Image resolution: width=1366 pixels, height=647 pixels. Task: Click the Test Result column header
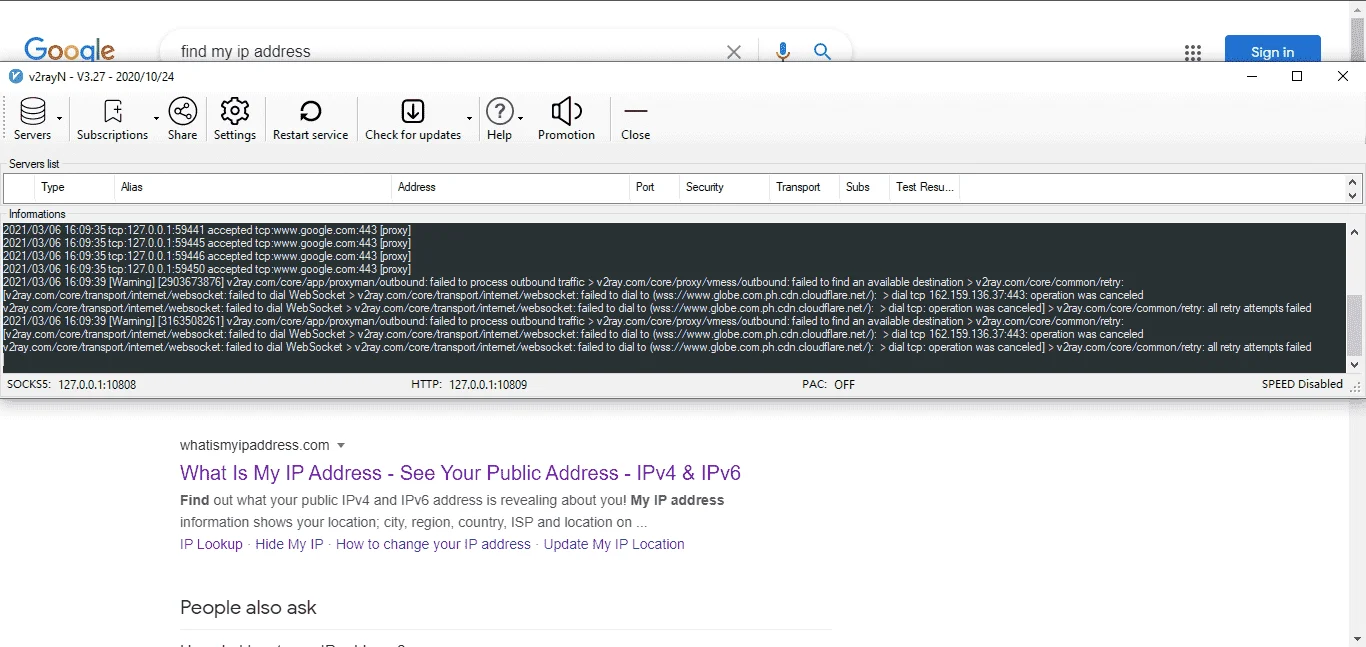(924, 187)
